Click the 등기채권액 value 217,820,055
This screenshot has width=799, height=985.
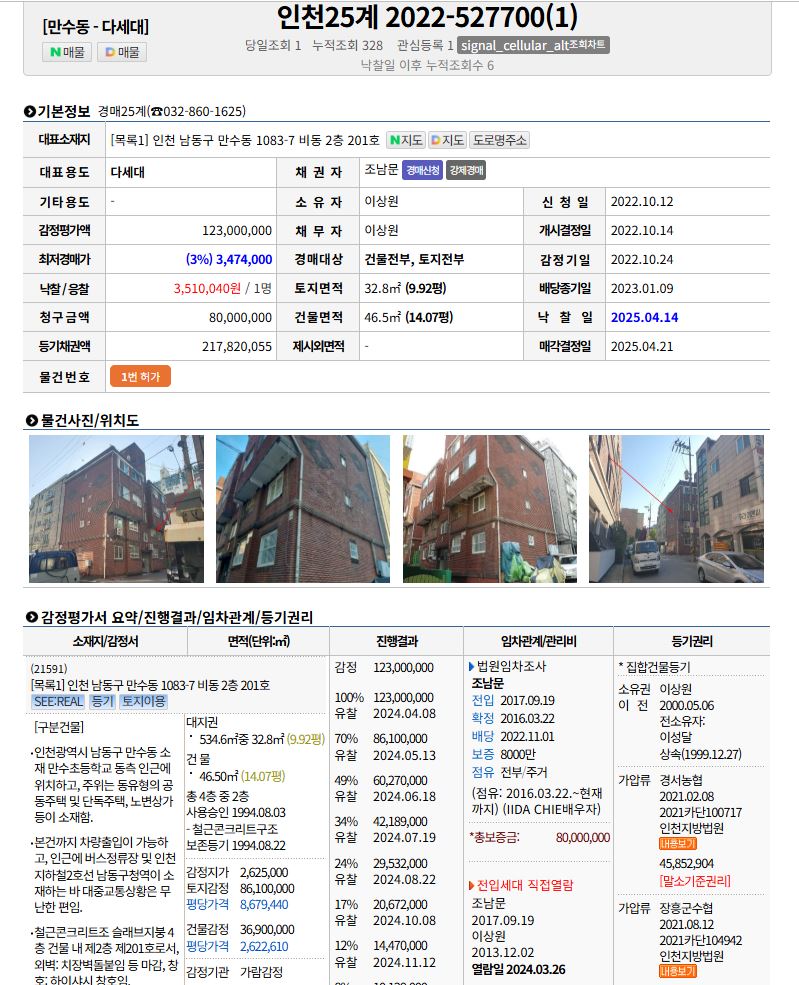tap(237, 347)
